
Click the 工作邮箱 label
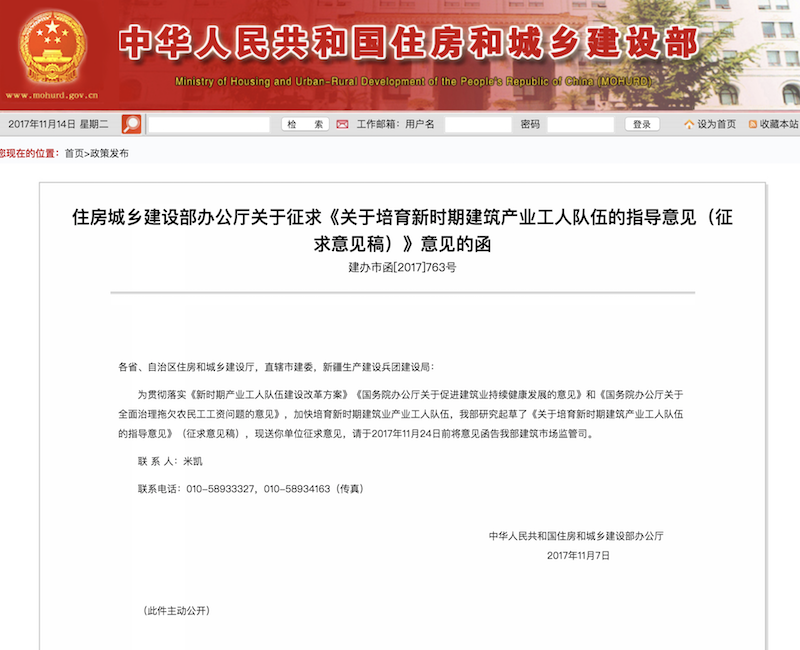[377, 124]
